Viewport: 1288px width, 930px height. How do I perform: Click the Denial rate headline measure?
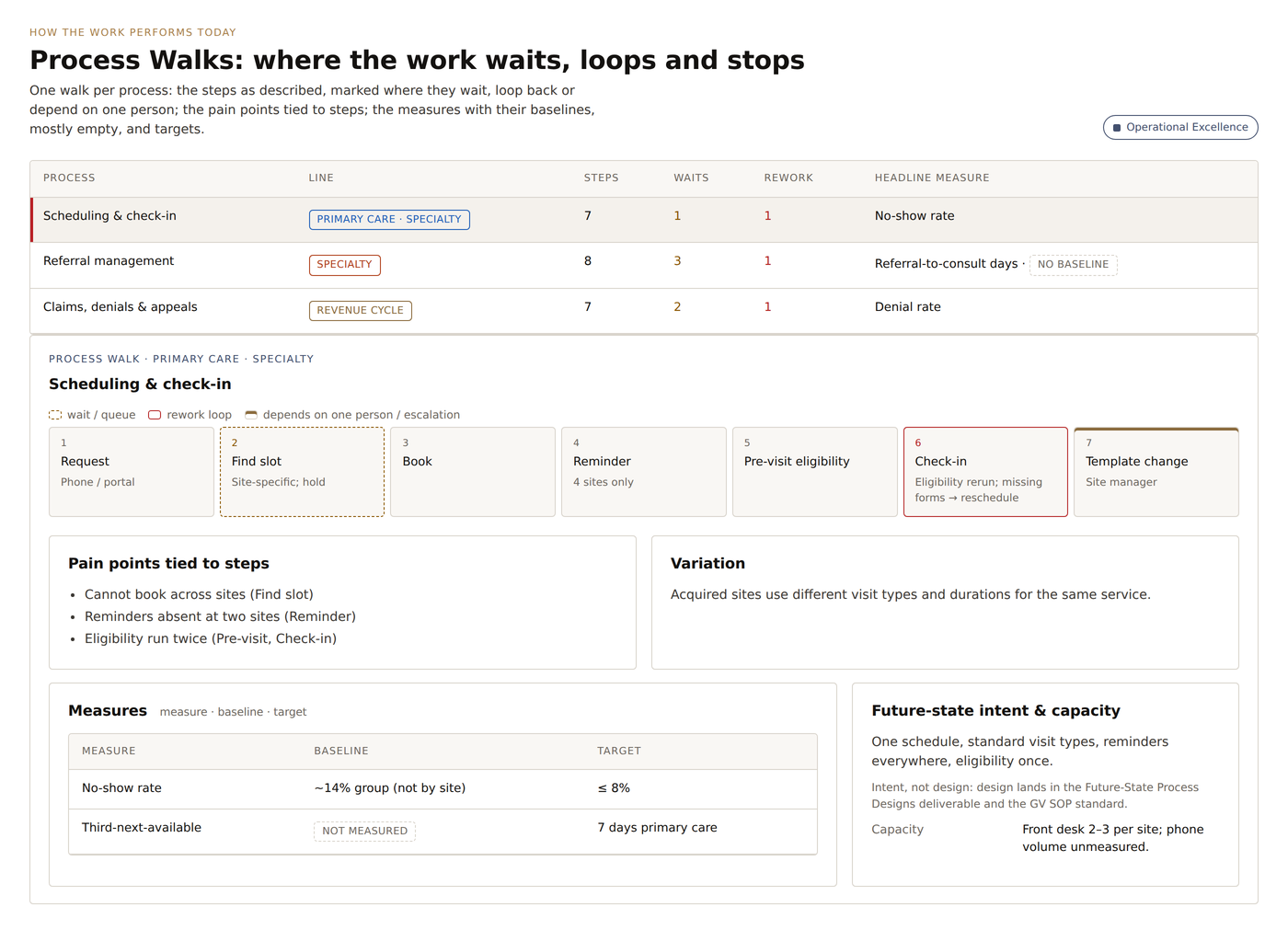[907, 307]
